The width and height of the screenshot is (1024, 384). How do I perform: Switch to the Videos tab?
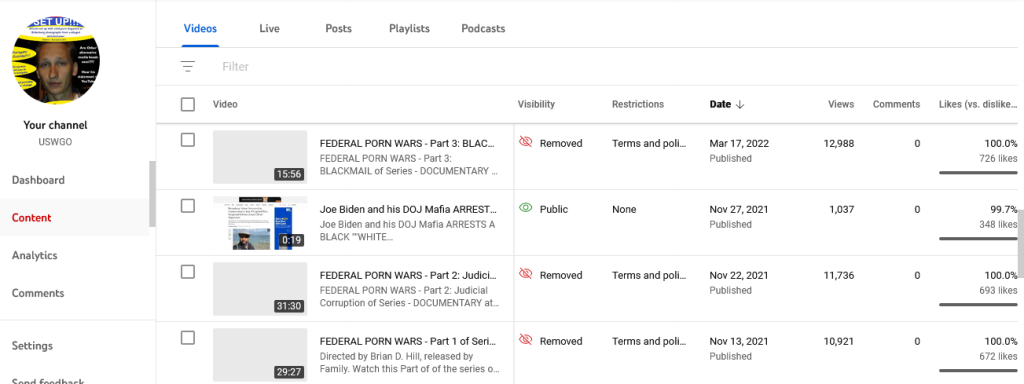point(200,29)
